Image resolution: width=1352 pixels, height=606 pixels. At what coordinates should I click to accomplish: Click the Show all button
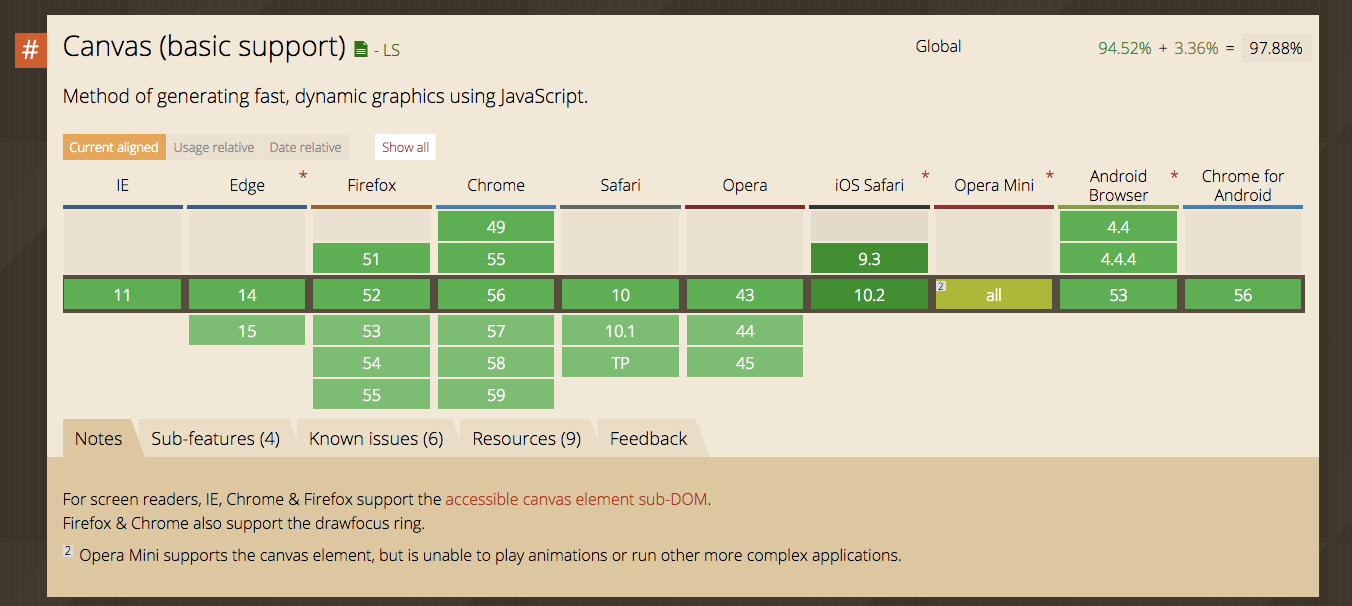pyautogui.click(x=404, y=146)
